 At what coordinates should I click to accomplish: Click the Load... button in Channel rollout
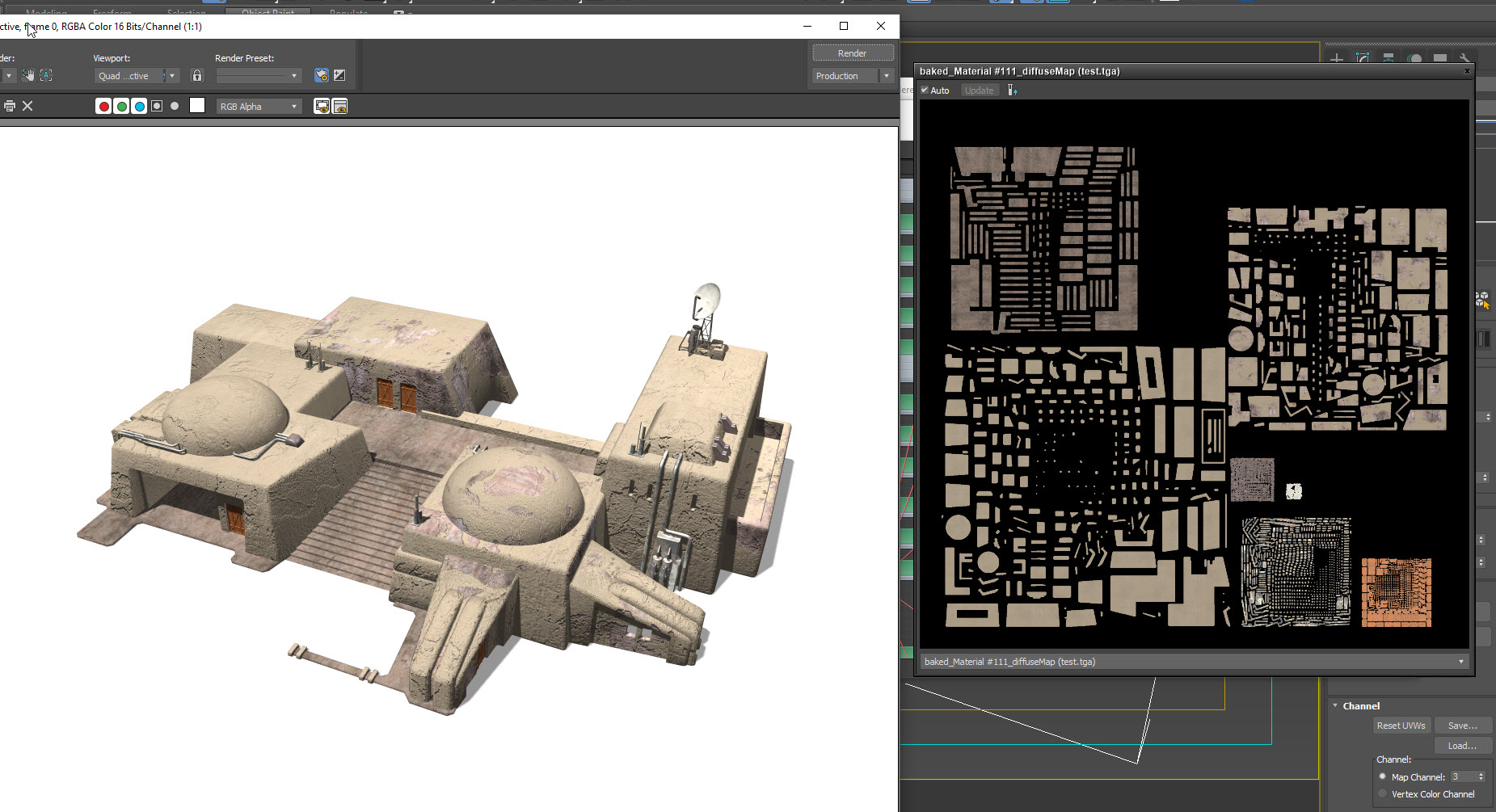point(1463,746)
